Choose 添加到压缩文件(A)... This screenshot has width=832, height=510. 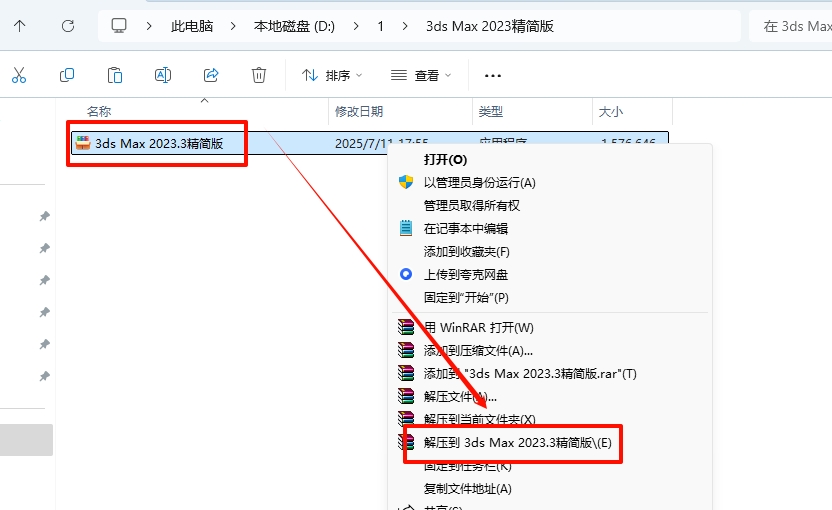[478, 350]
